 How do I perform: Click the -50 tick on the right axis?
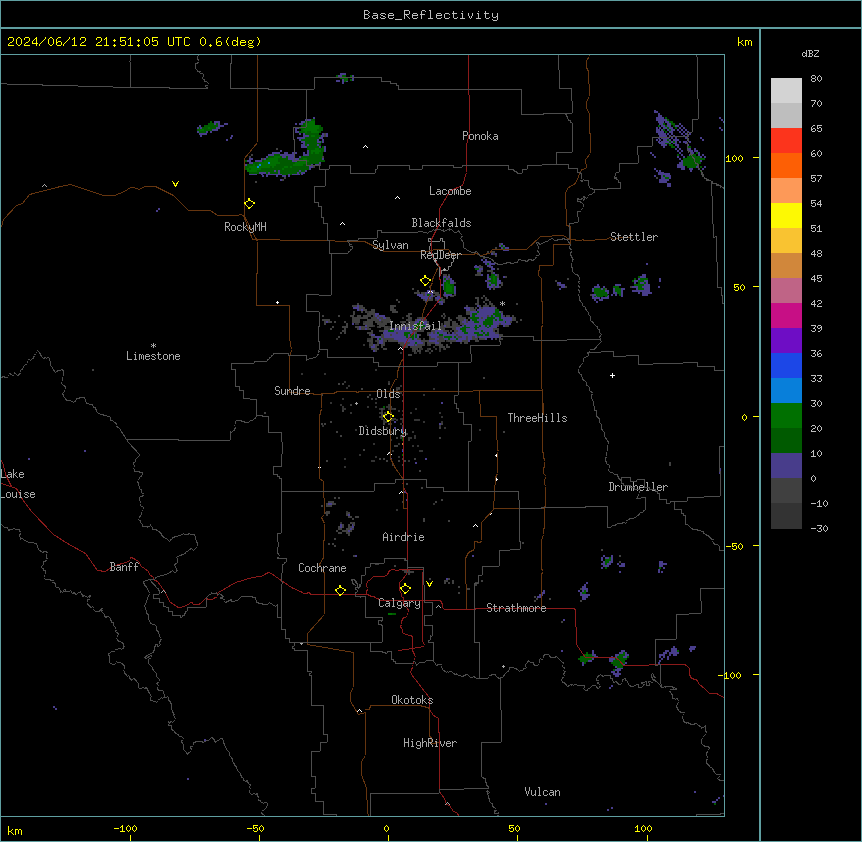tap(735, 546)
